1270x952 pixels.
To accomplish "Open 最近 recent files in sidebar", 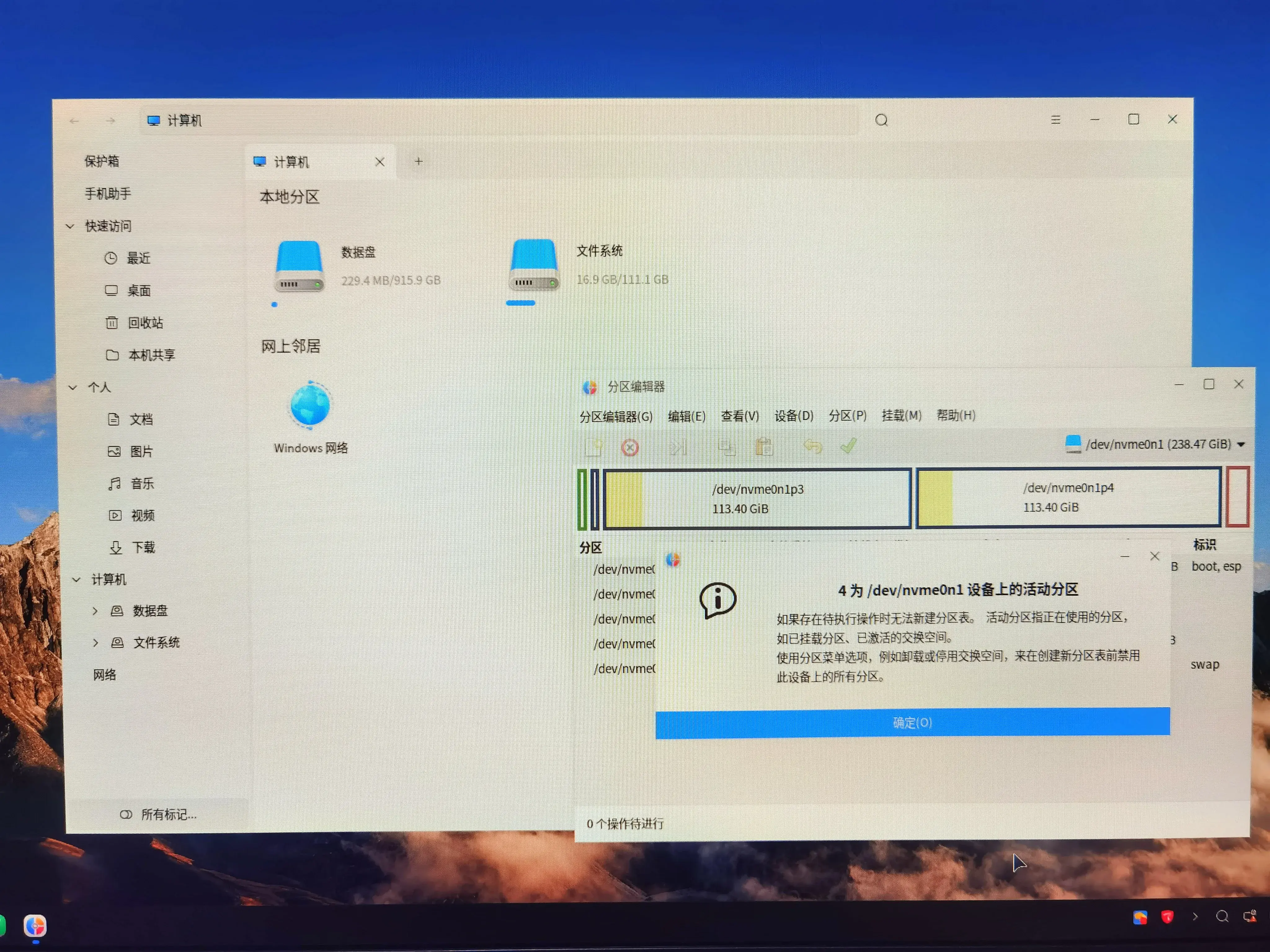I will click(x=127, y=259).
